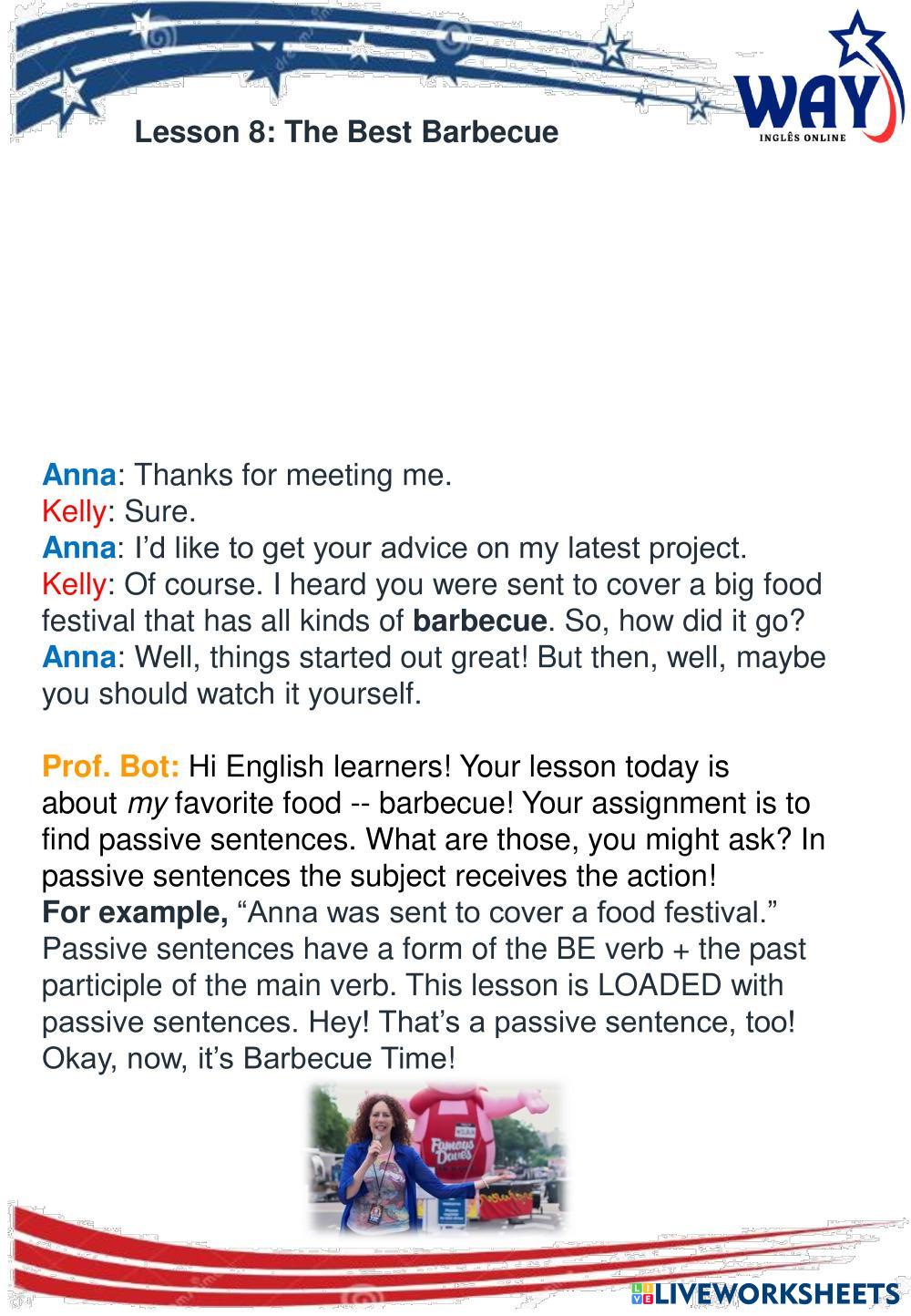Screen dimensions: 911x1316
Task: Click the "Lesson 8: The Best Barbecue" title
Action: click(346, 133)
